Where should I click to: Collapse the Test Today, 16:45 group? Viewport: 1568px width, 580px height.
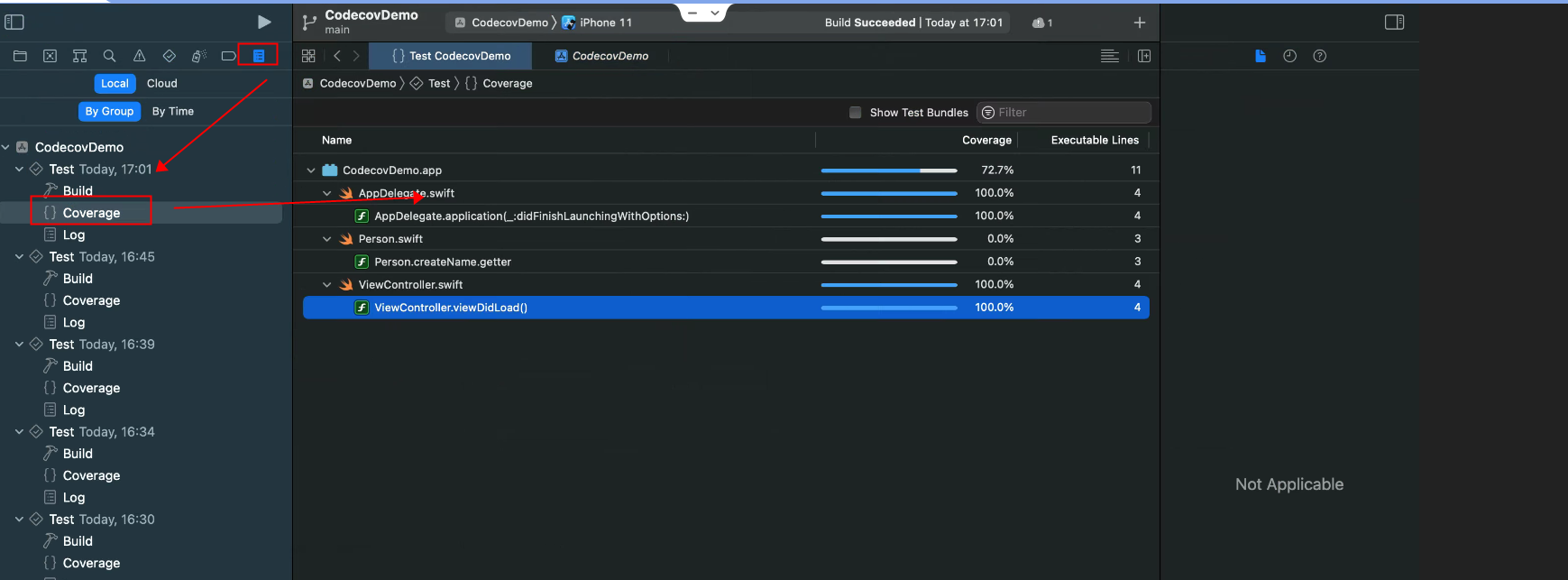(19, 257)
